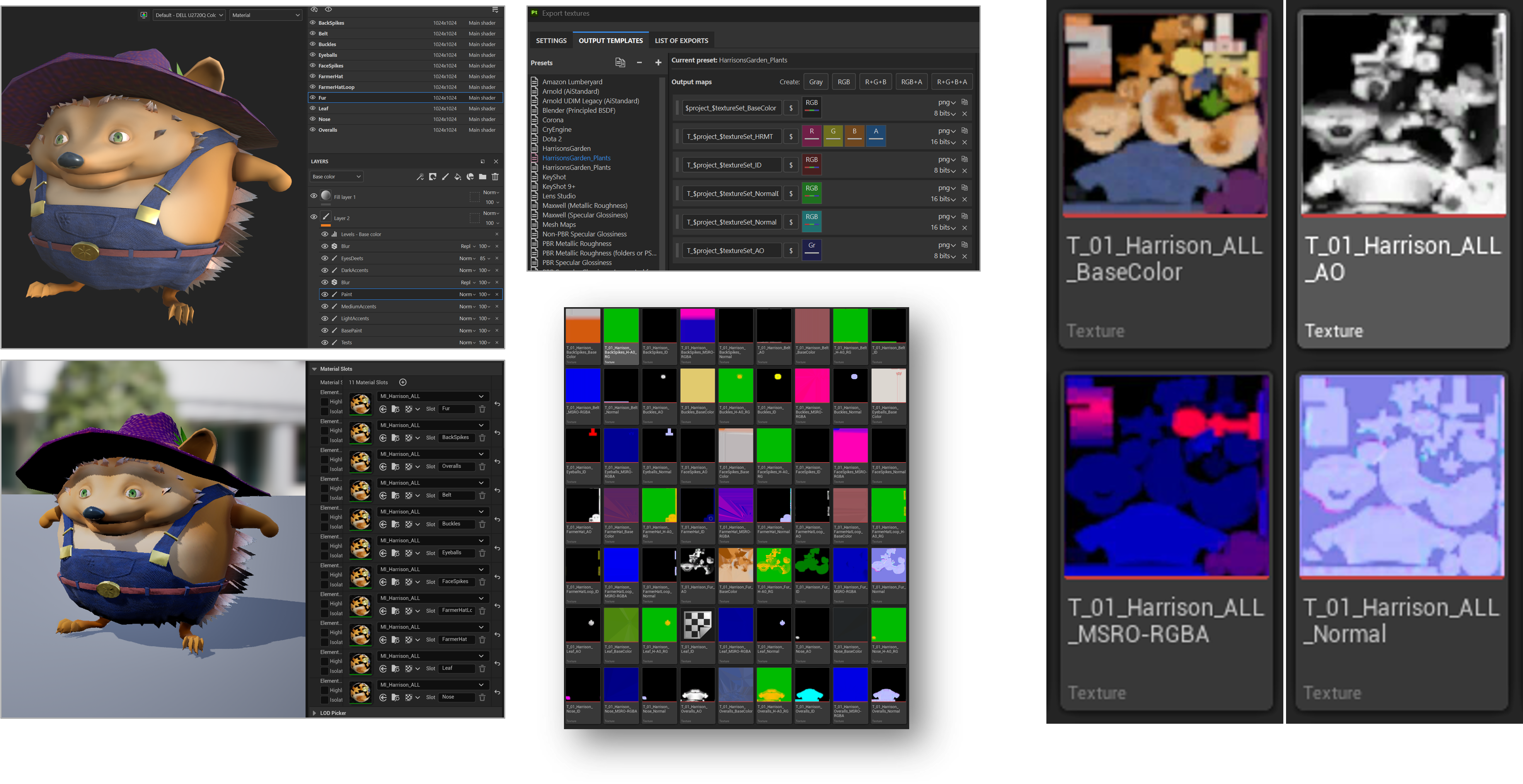Click the A channel swatch of HRMT map
The image size is (1523, 784).
tap(876, 136)
